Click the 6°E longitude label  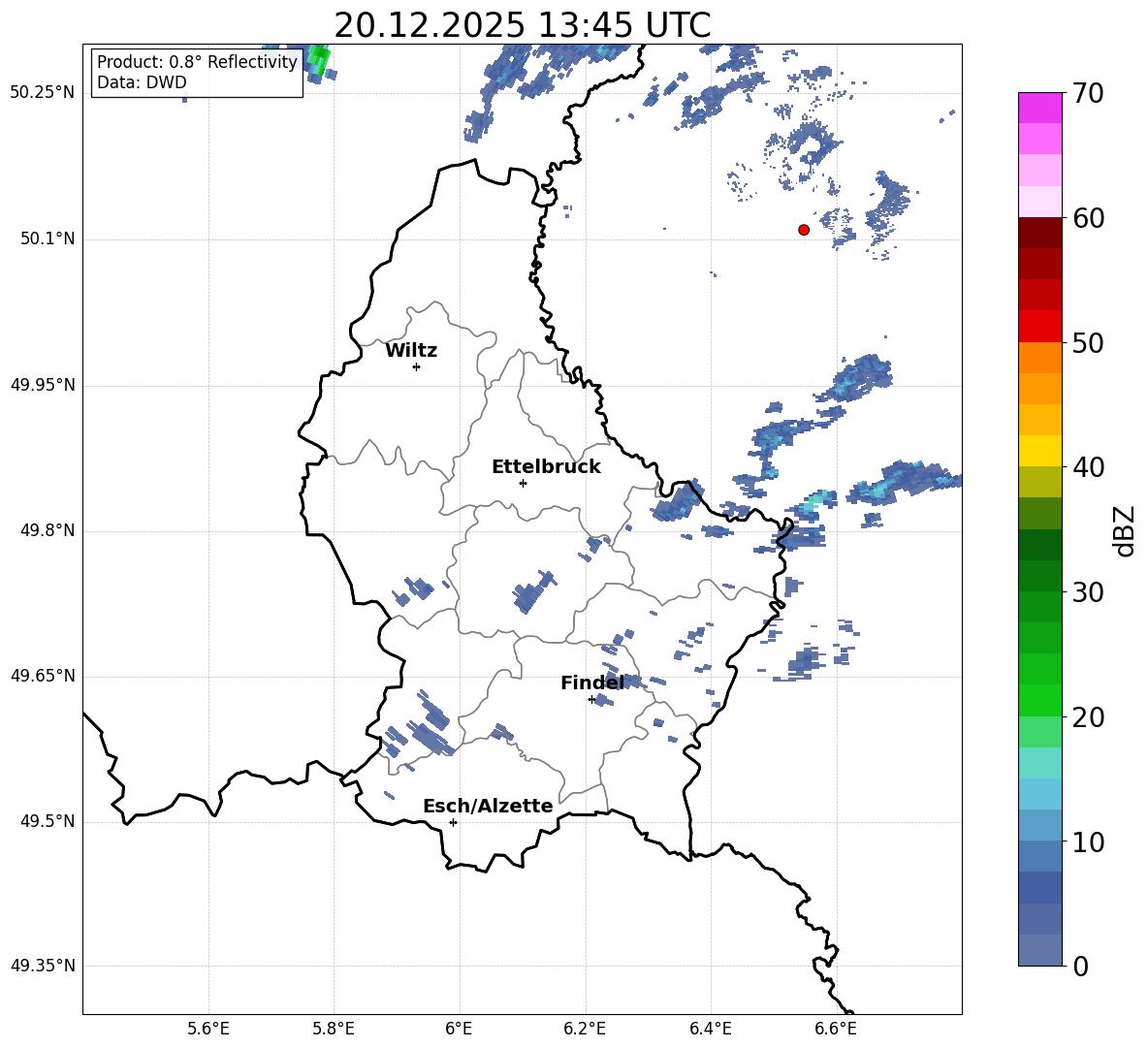pyautogui.click(x=459, y=1029)
